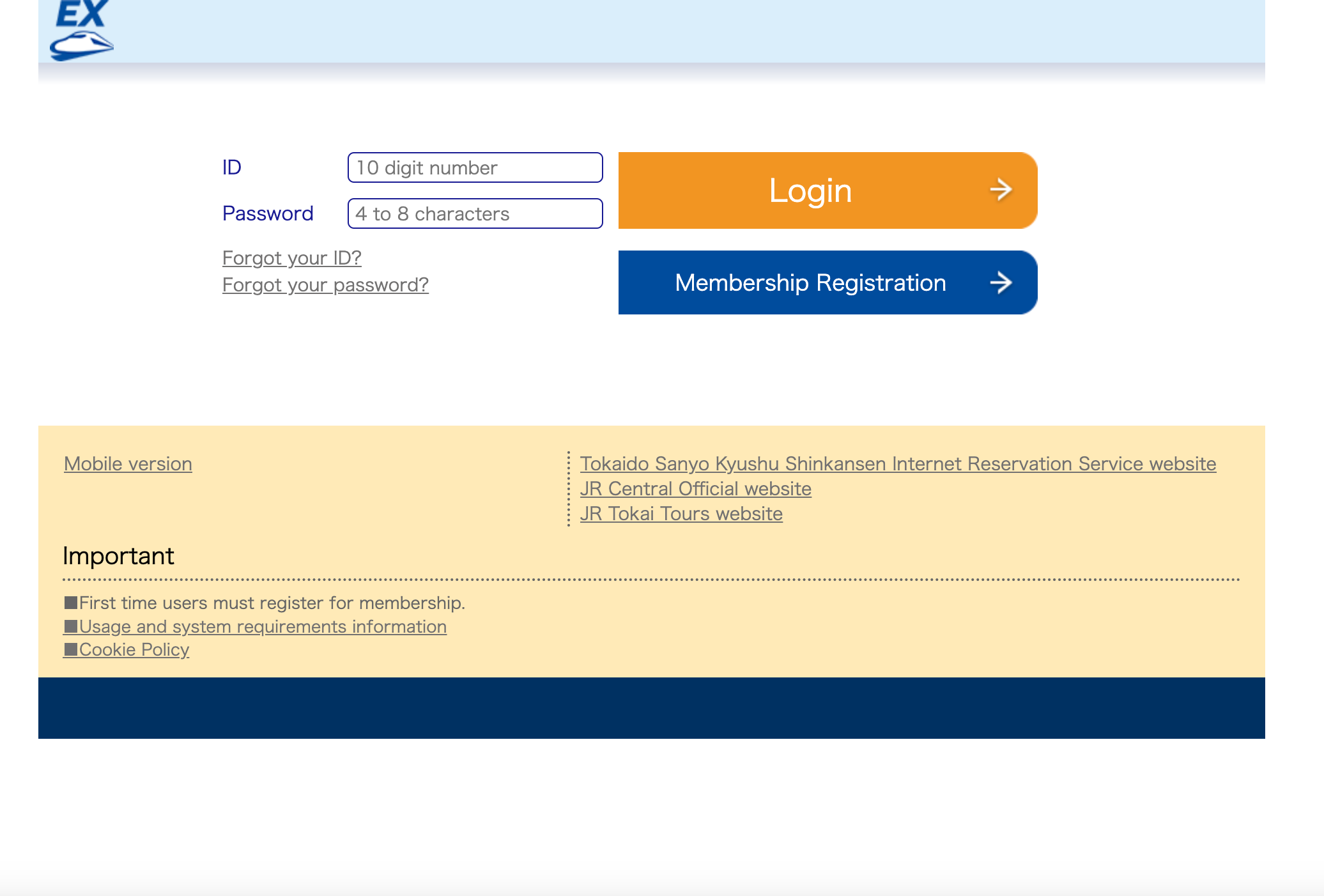Open the Forgot your ID? link
1324x896 pixels.
point(292,258)
